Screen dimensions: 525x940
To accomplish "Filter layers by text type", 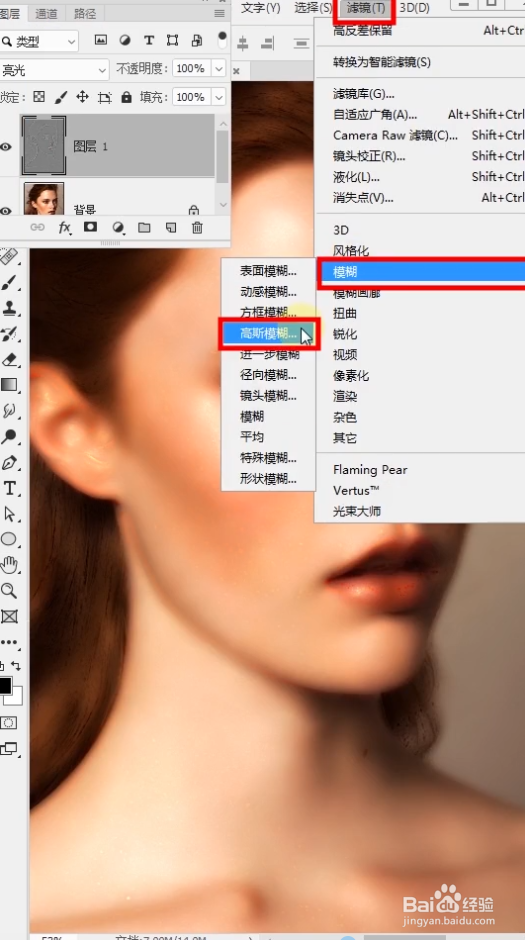I will pos(149,40).
